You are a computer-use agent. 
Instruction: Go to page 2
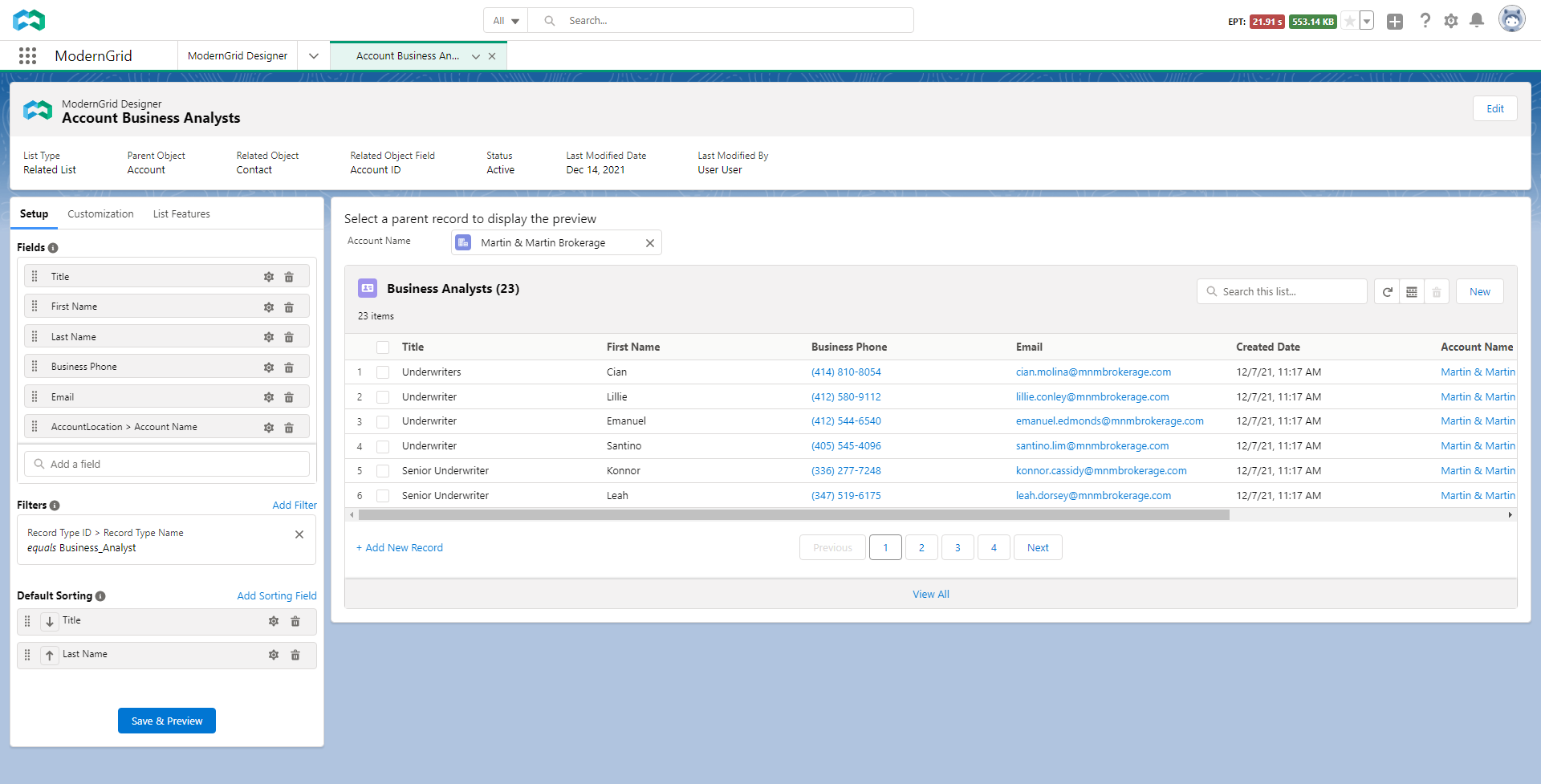(x=921, y=548)
